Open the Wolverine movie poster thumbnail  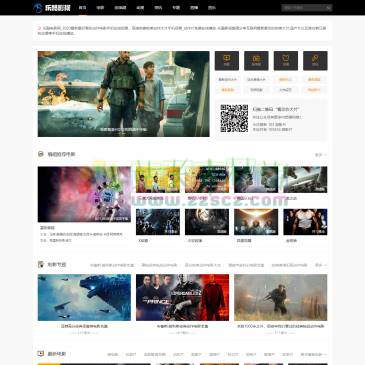[305, 222]
